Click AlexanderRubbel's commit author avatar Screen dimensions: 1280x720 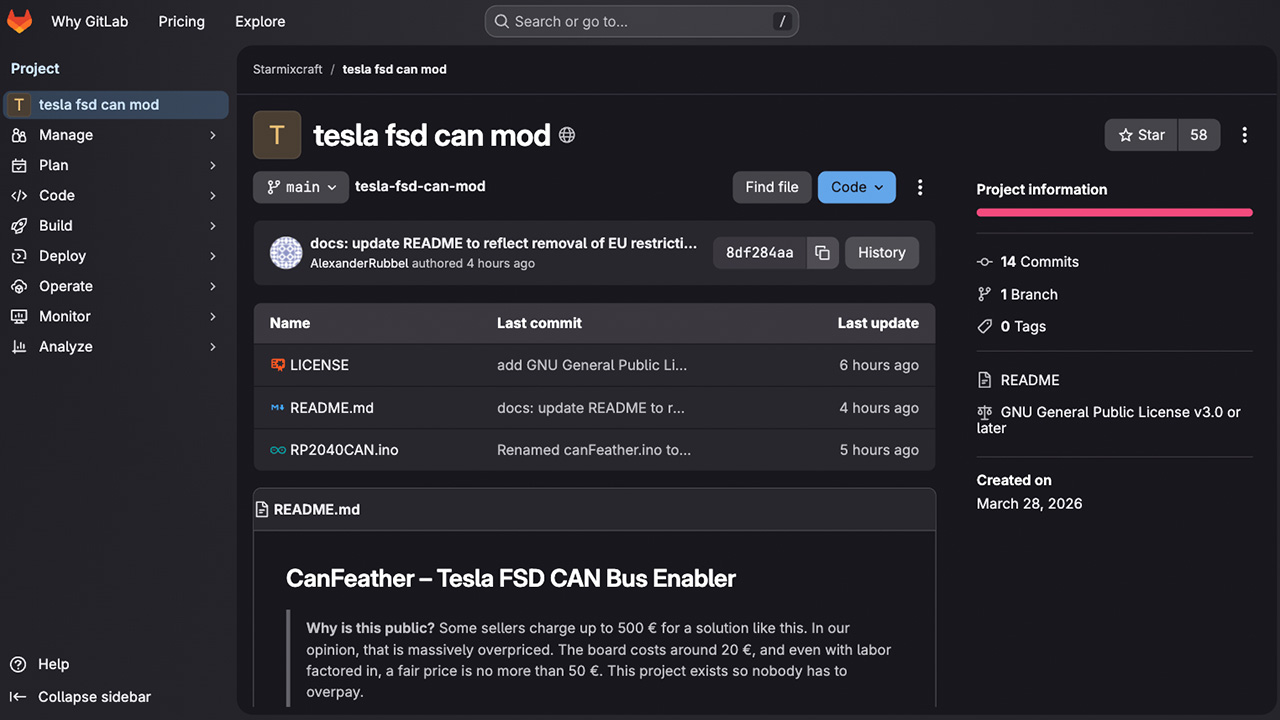click(286, 253)
